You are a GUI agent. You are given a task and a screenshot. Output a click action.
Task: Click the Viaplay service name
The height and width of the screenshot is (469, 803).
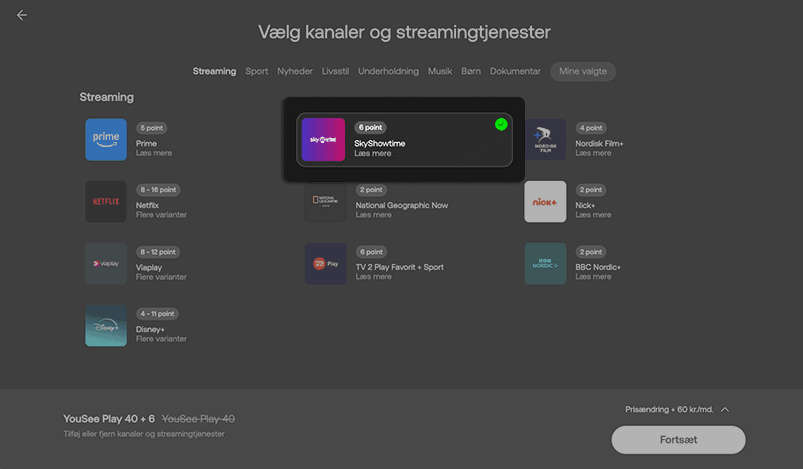click(x=149, y=267)
